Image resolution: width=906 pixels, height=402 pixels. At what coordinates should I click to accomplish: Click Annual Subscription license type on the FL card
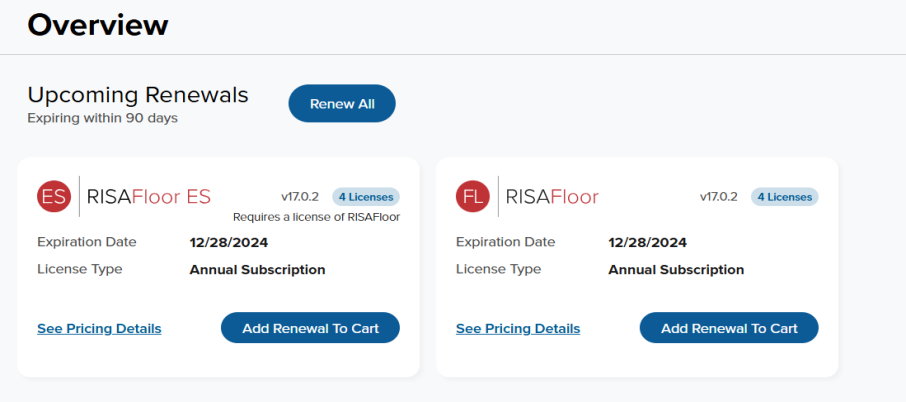coord(677,270)
